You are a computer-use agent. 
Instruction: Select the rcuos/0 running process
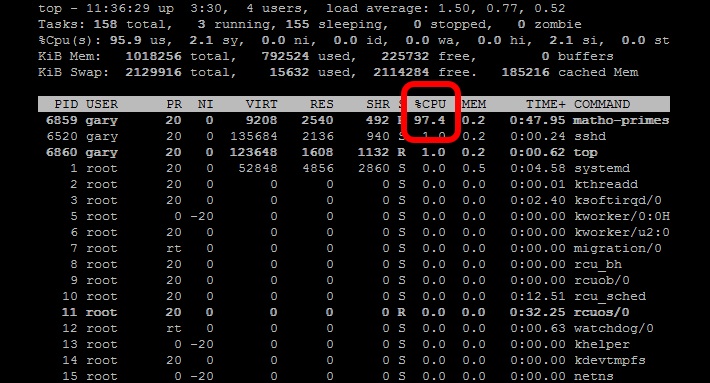pos(354,312)
